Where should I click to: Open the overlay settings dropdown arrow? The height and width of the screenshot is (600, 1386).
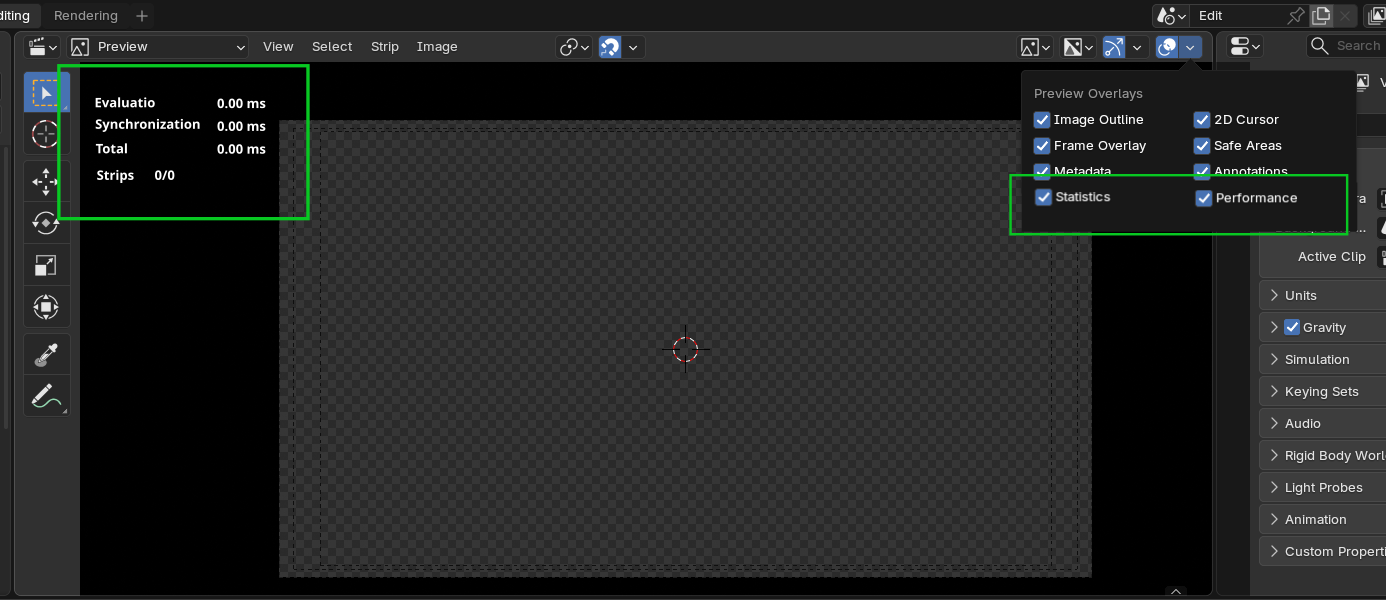[x=1190, y=47]
